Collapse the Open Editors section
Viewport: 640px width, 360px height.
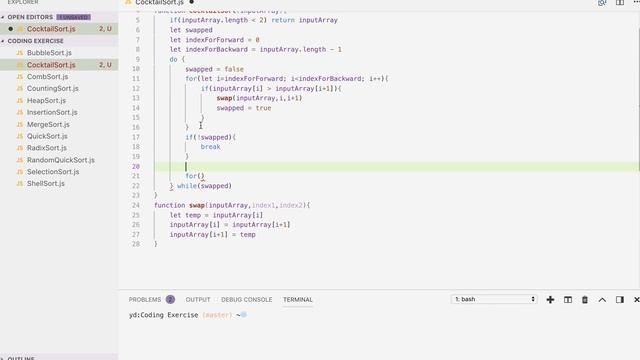pyautogui.click(x=30, y=17)
